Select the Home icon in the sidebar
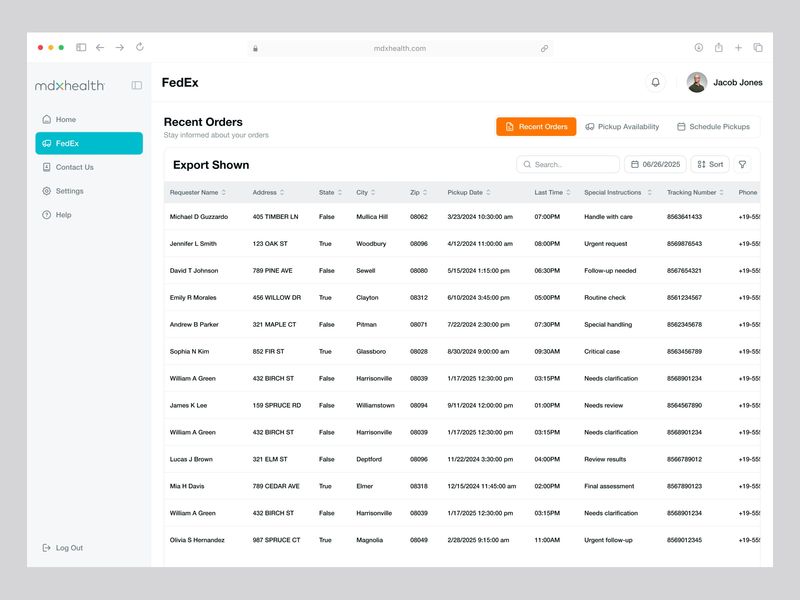The height and width of the screenshot is (600, 800). [46, 119]
